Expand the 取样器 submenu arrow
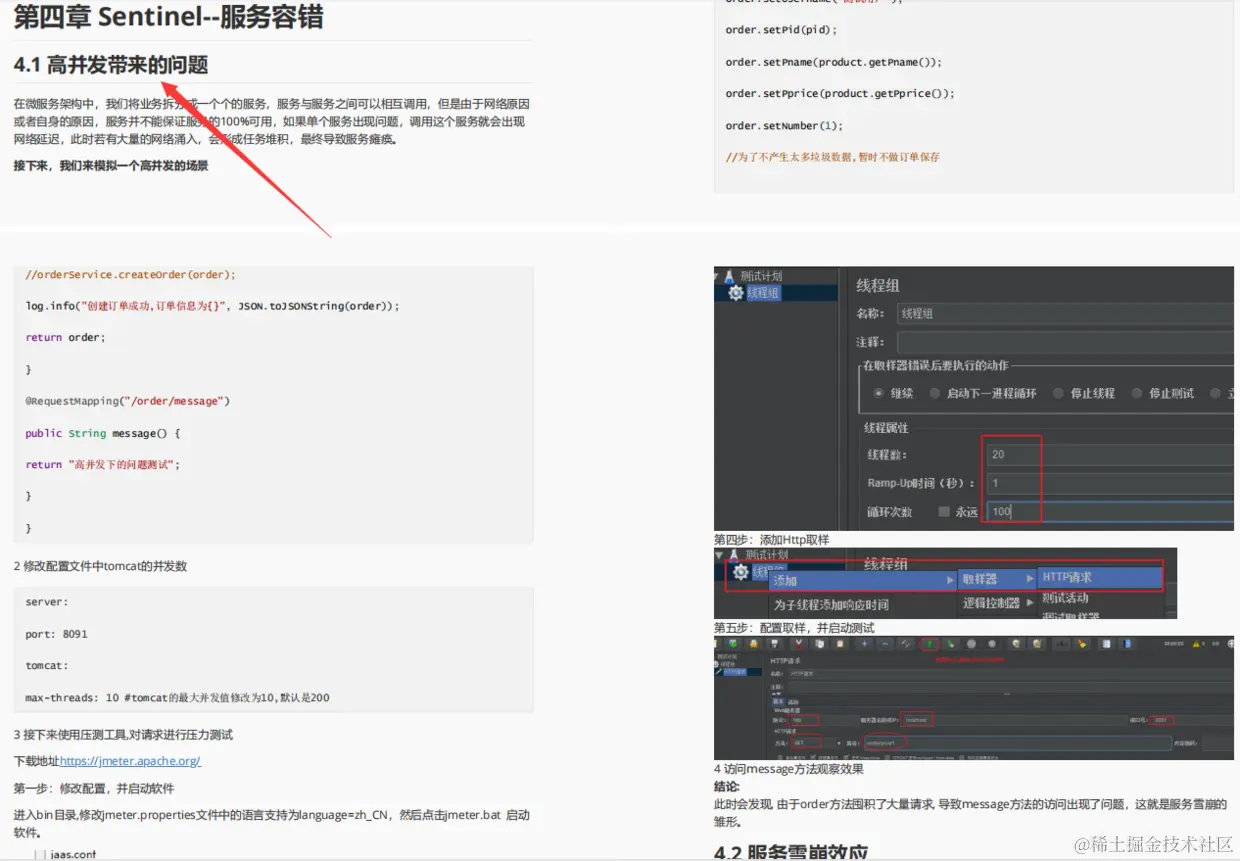1240x861 pixels. (x=1030, y=578)
